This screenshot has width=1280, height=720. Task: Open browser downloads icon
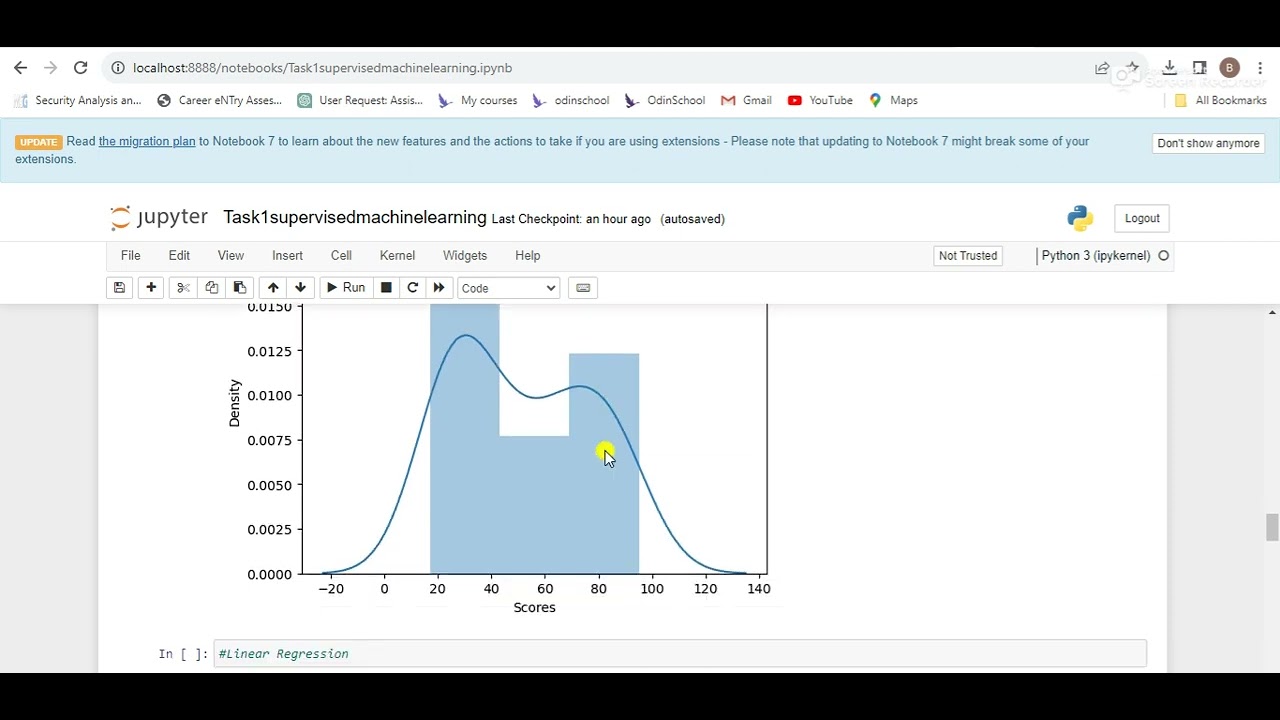[1169, 68]
